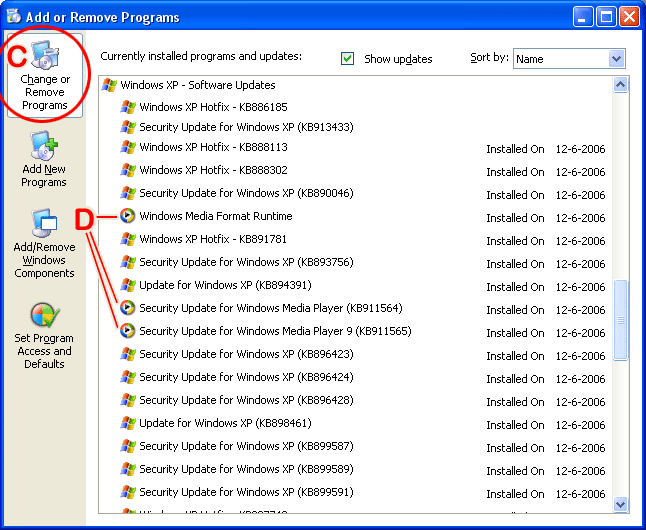Click icon for Windows XP Hotfix - KB891781
This screenshot has height=530, width=646.
pyautogui.click(x=128, y=239)
